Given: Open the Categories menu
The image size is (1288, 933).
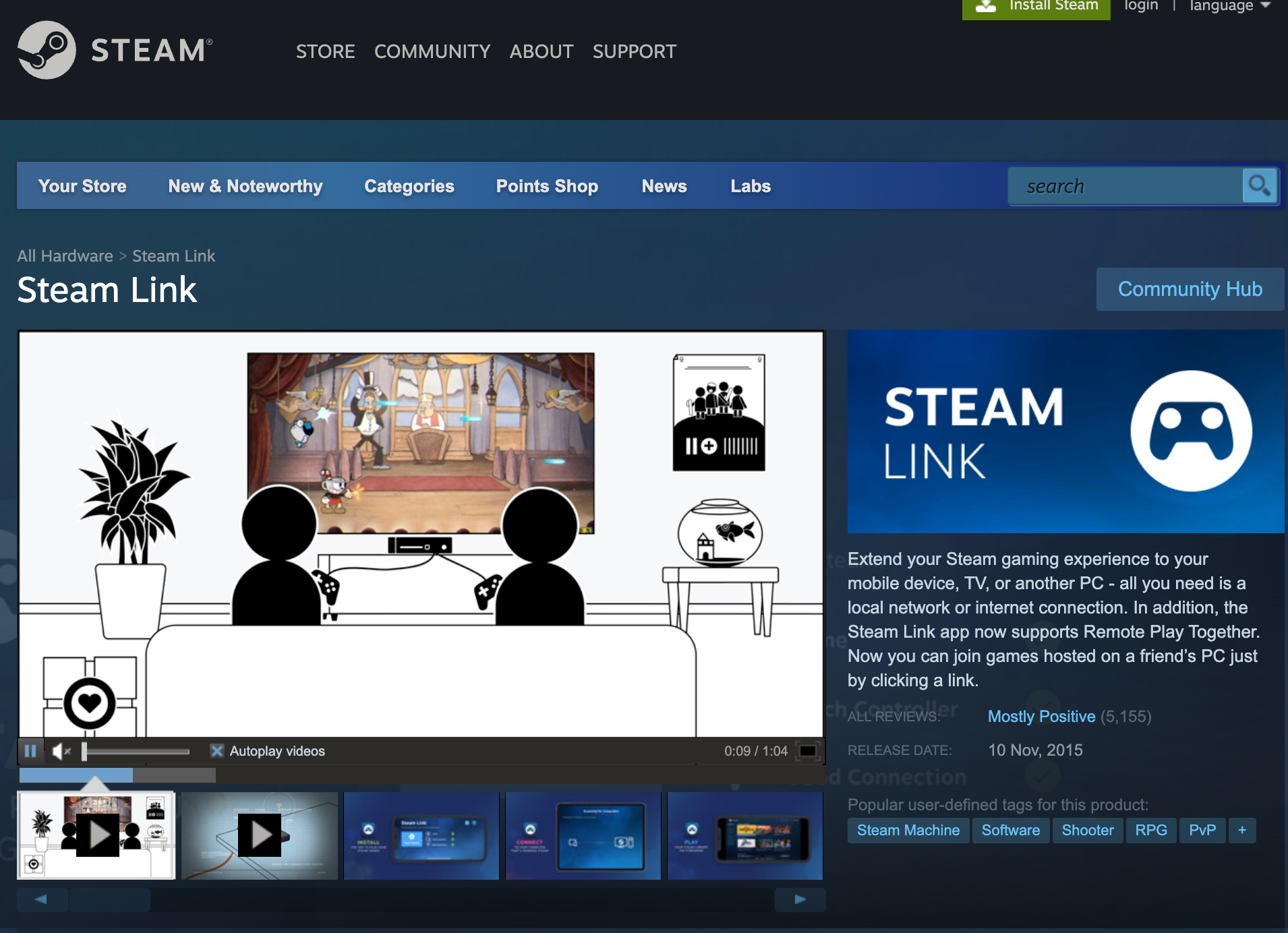Looking at the screenshot, I should click(x=409, y=186).
